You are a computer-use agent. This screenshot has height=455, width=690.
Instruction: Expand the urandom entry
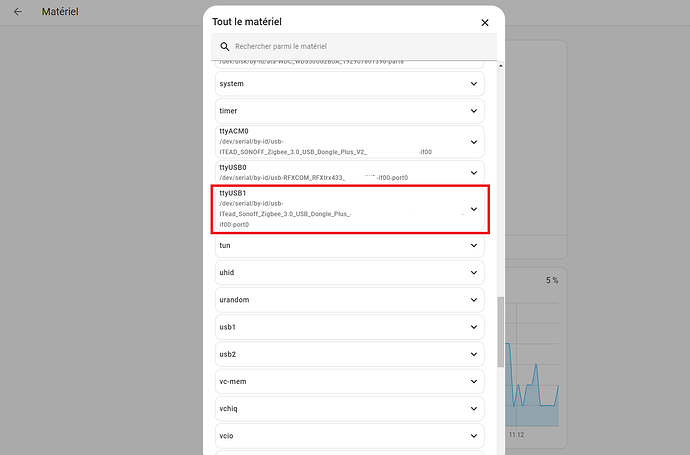[x=350, y=300]
